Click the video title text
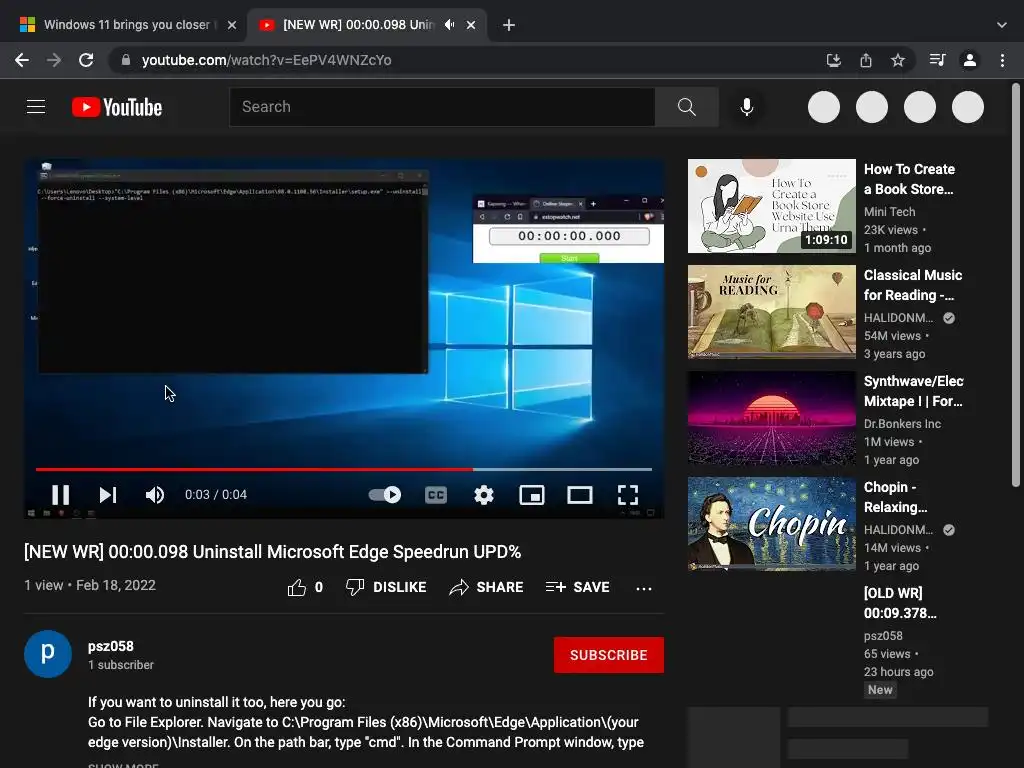The height and width of the screenshot is (768, 1024). pos(272,552)
